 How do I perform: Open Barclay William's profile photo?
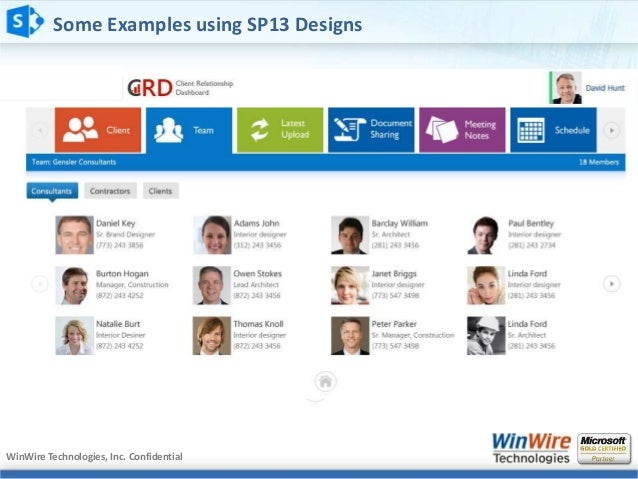[x=350, y=235]
